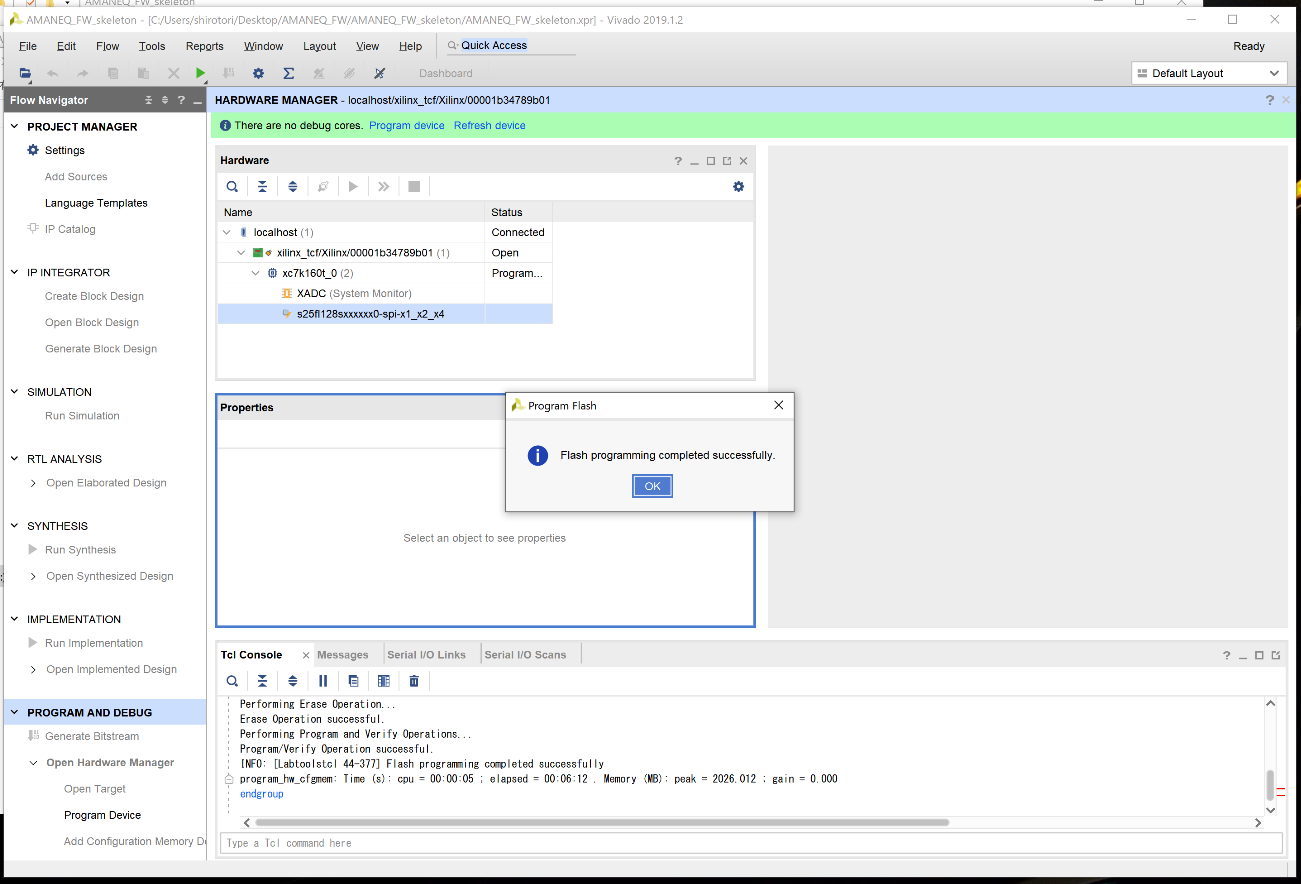
Task: Open the Default Layout dropdown
Action: (1208, 73)
